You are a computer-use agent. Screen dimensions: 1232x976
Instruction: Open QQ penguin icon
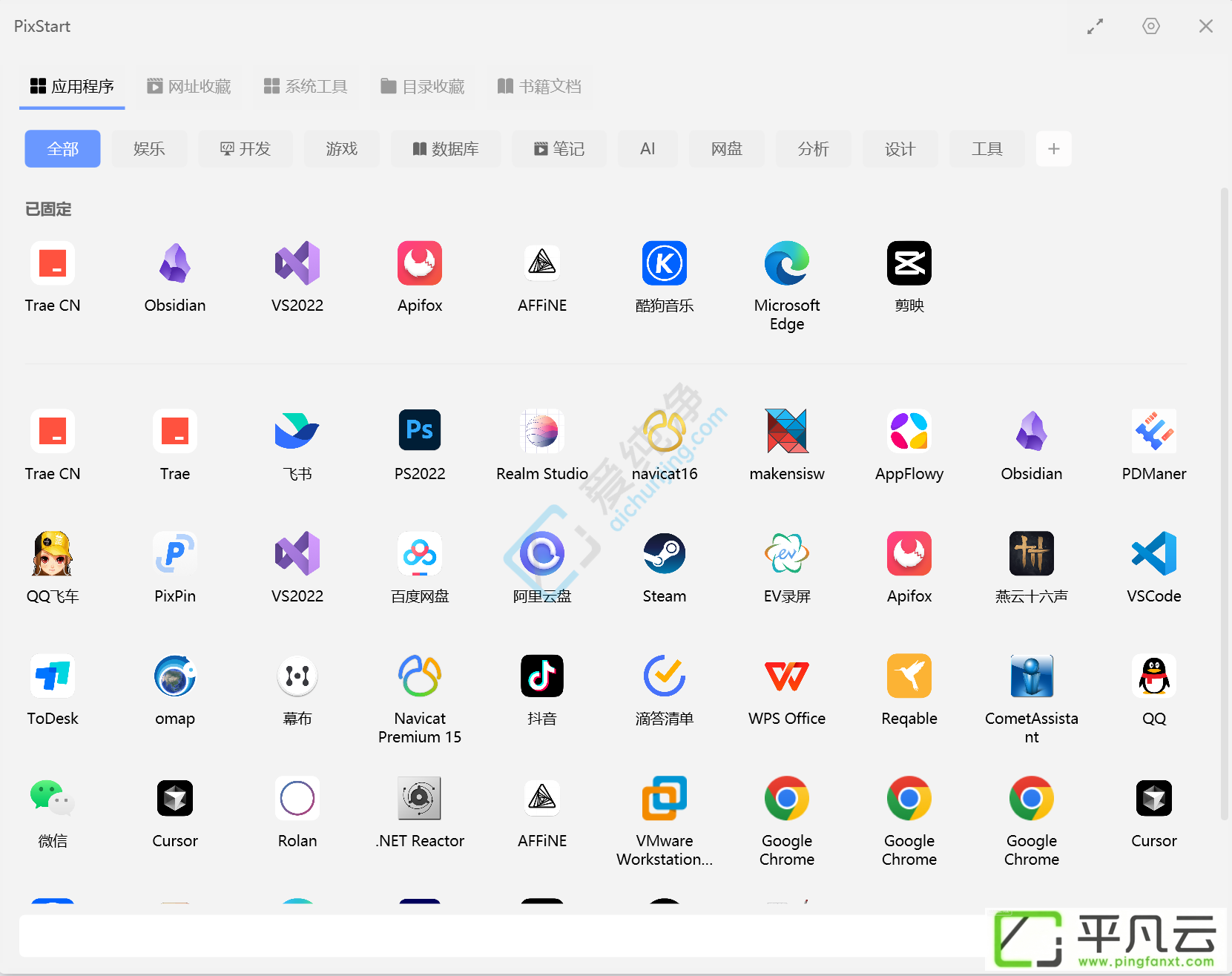[x=1154, y=676]
